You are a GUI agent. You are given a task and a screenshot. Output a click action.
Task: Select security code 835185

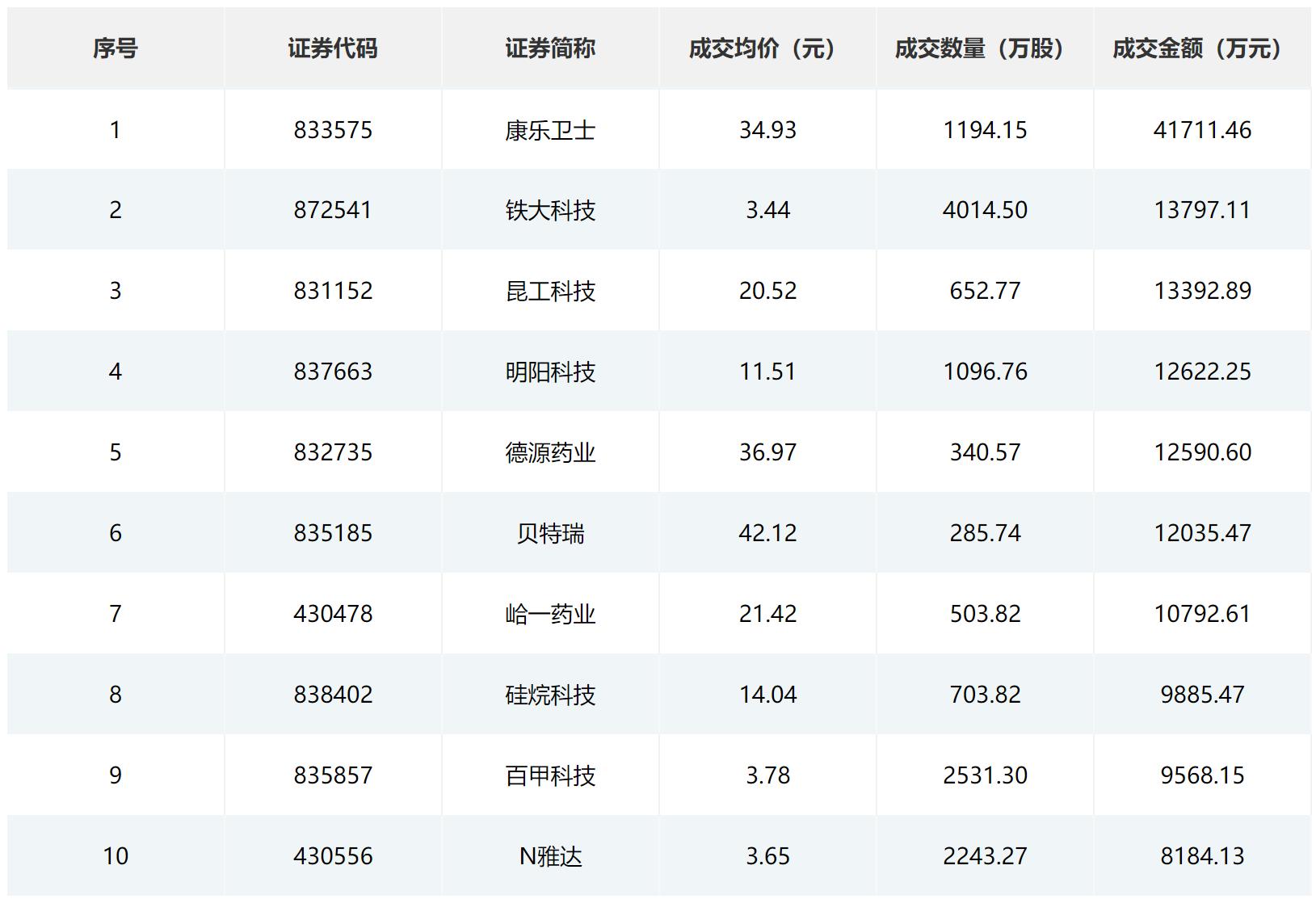pos(333,533)
